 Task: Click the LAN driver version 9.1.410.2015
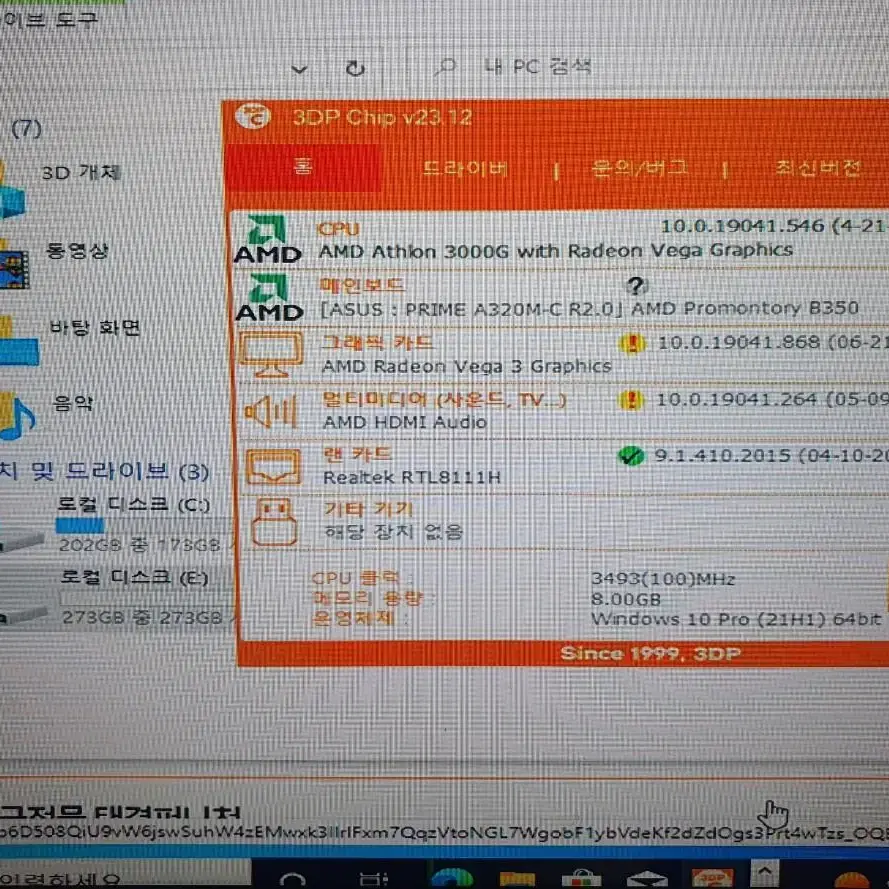[722, 455]
